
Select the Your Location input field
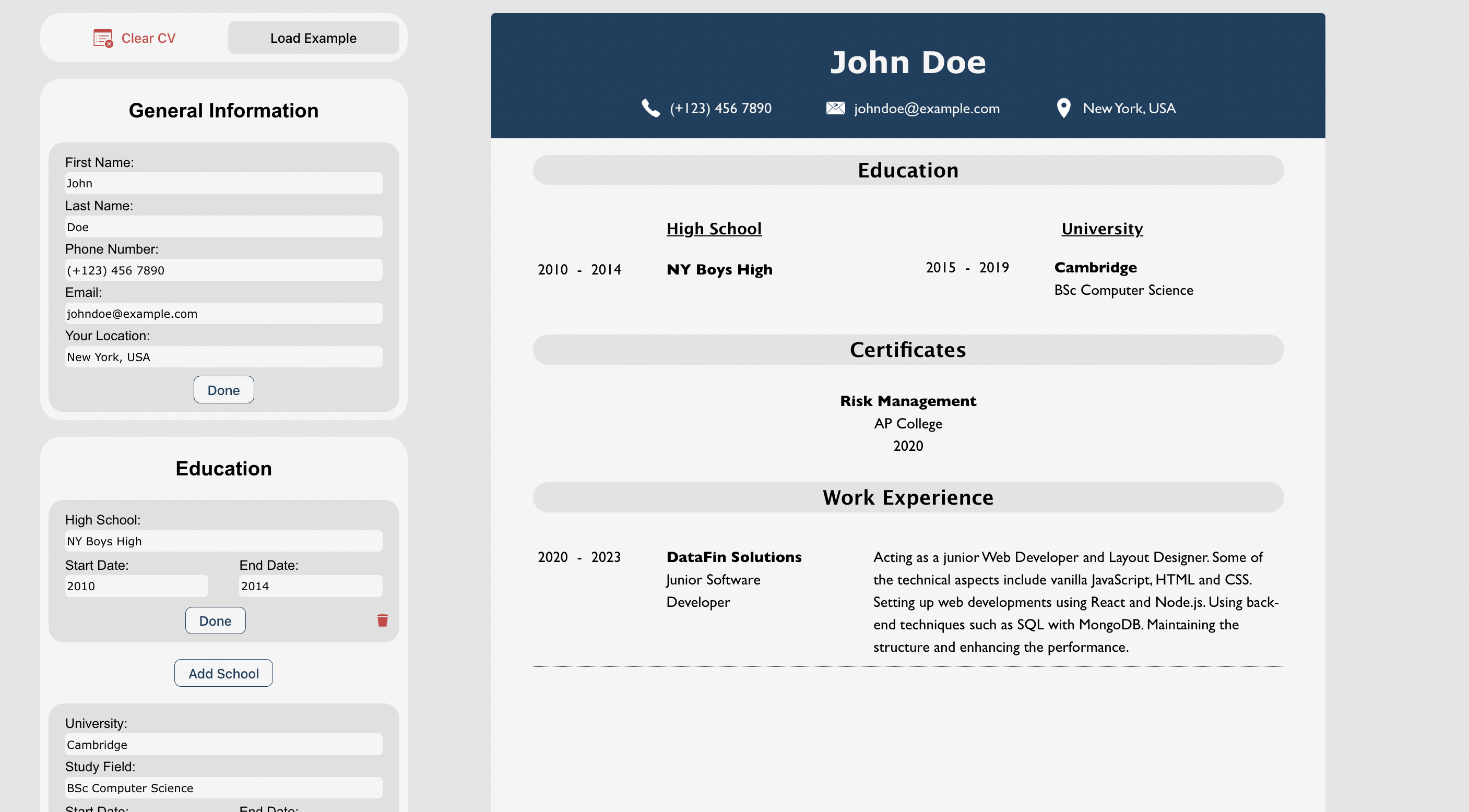click(x=223, y=356)
